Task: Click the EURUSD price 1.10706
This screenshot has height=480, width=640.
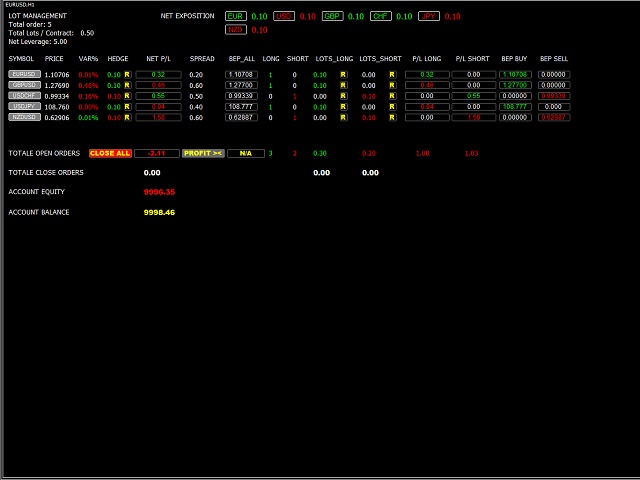Action: tap(57, 75)
